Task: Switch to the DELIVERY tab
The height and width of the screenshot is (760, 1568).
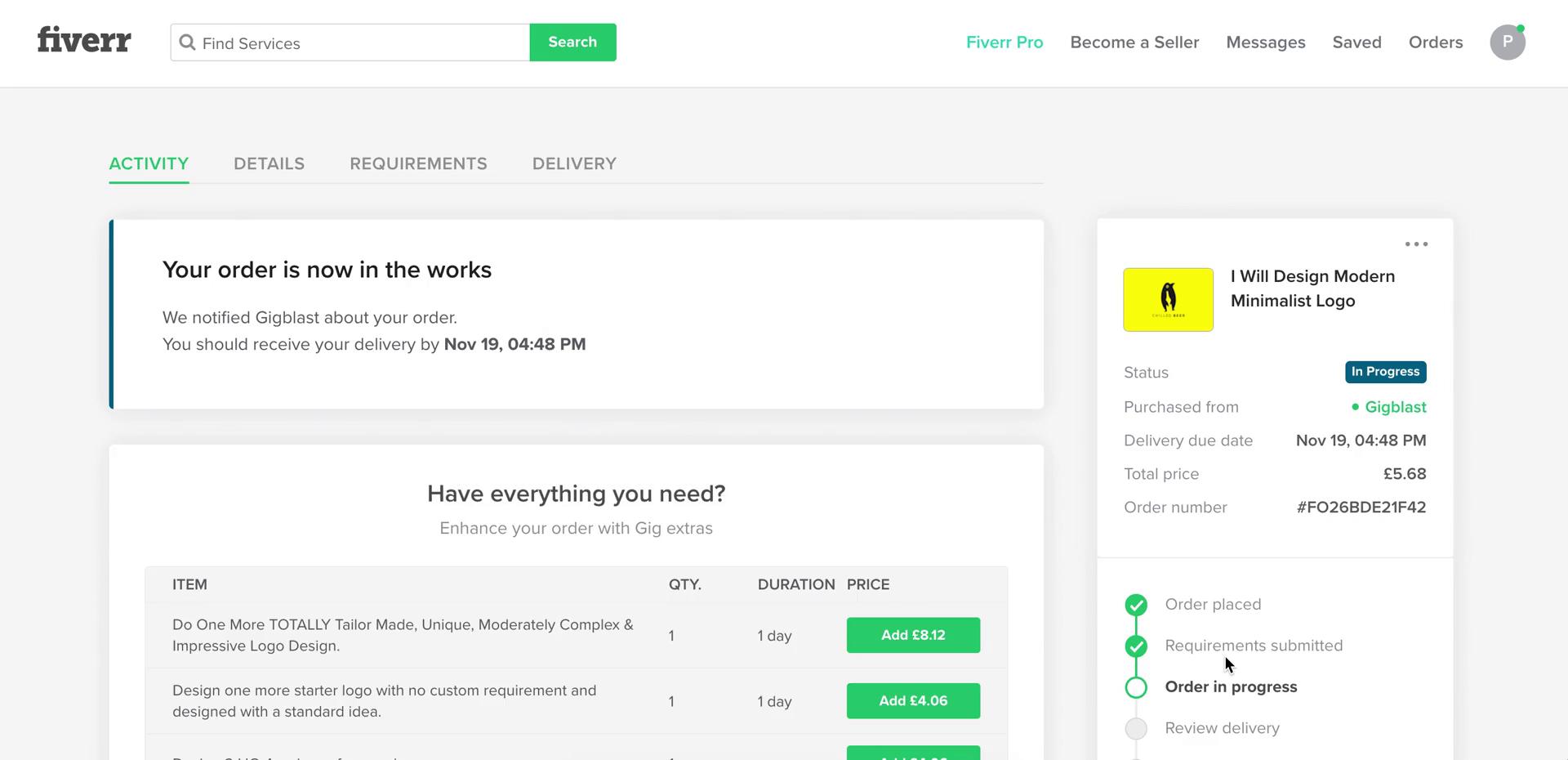Action: point(574,163)
